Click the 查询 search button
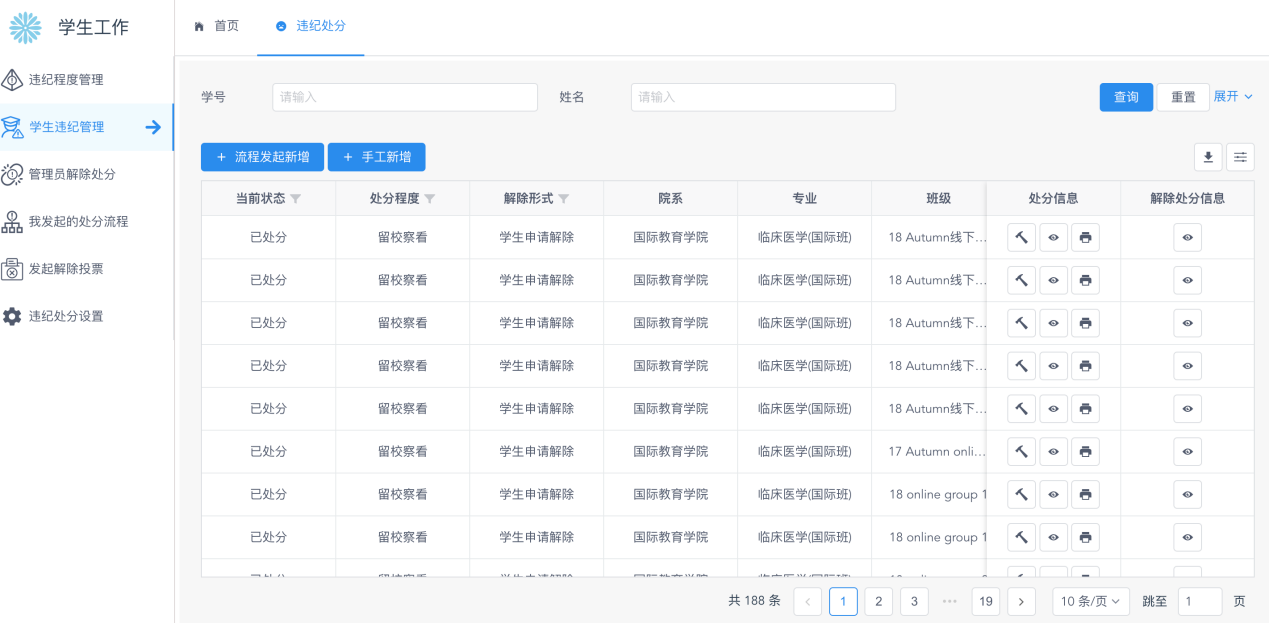The width and height of the screenshot is (1269, 623). [x=1126, y=96]
